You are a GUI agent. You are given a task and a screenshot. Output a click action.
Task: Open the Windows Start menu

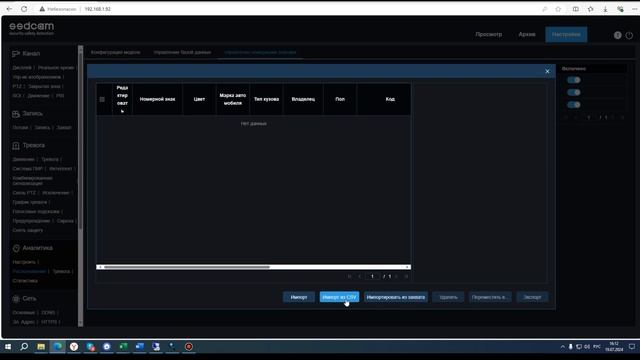[x=8, y=347]
